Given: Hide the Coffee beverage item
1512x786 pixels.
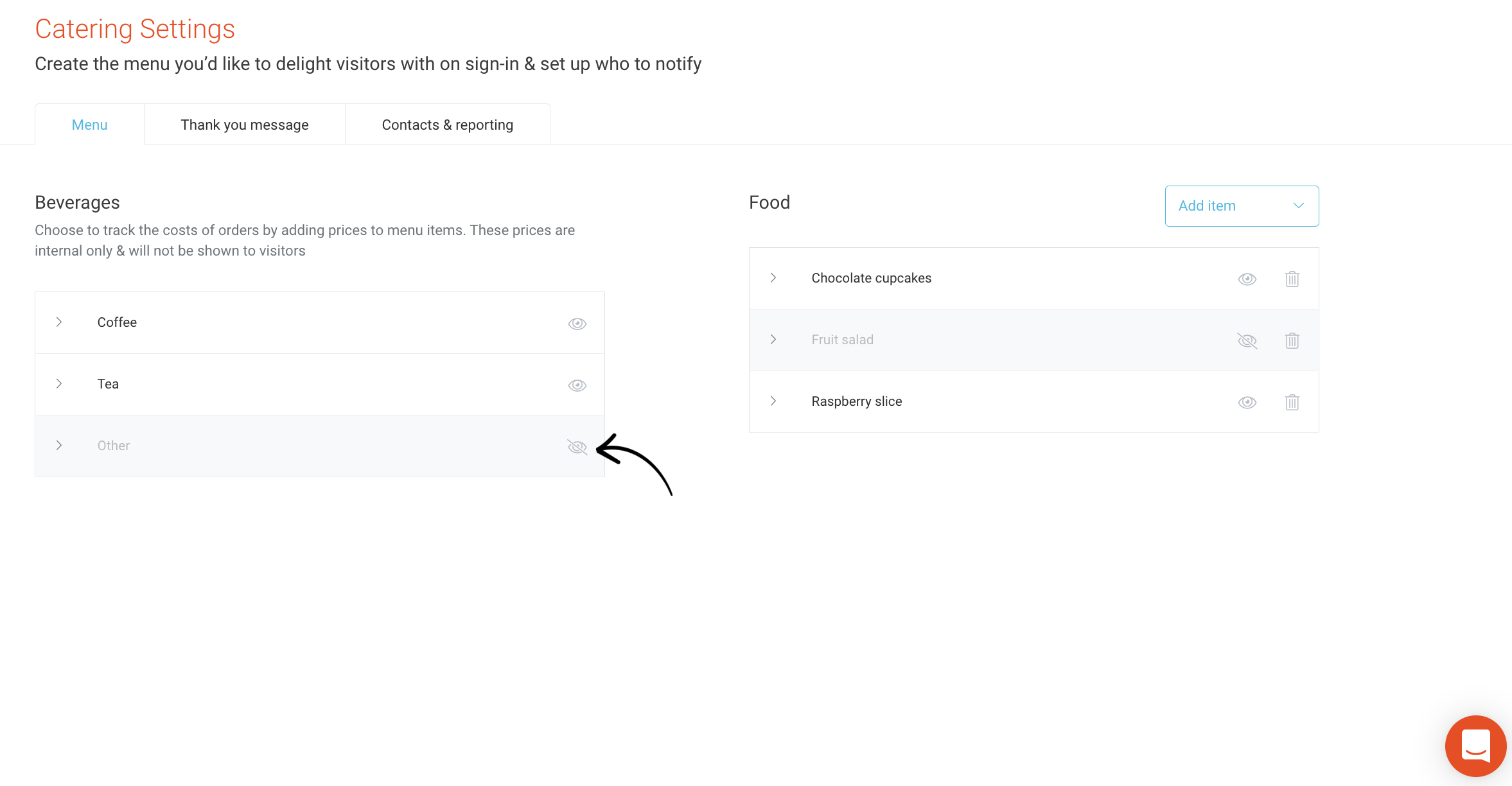Looking at the screenshot, I should 577,324.
